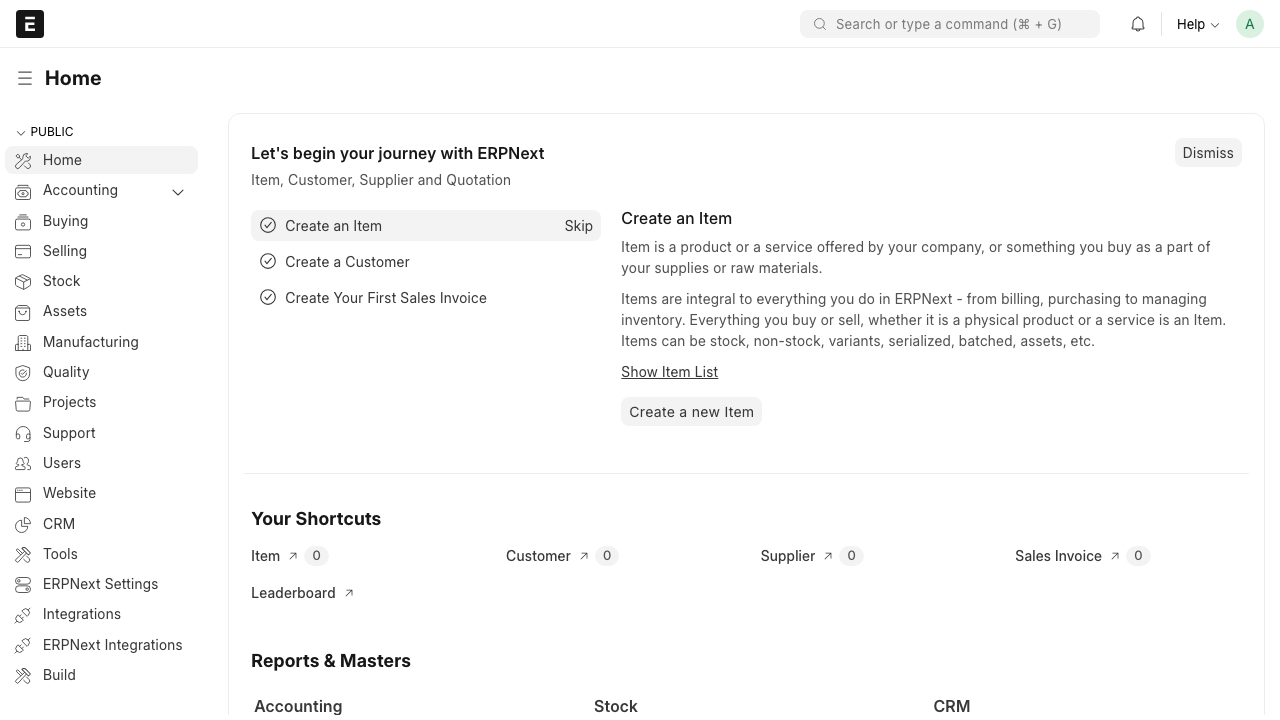Toggle the Create an Item step checkmark
The height and width of the screenshot is (720, 1280).
[x=268, y=226]
